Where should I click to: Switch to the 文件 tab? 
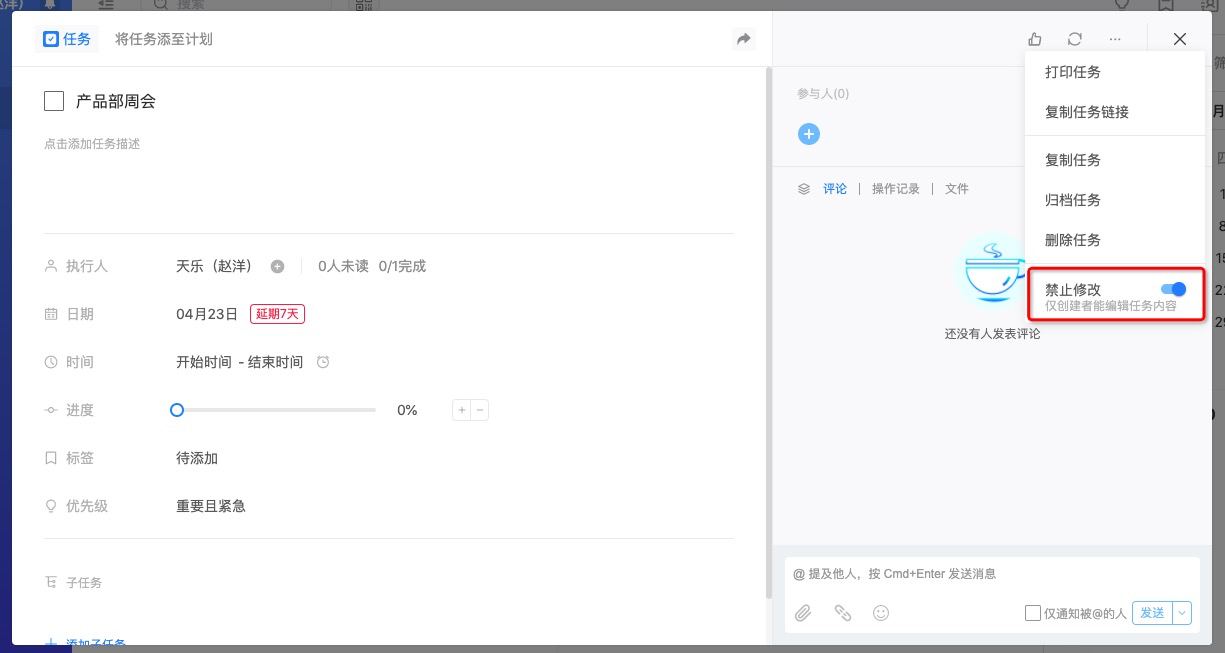point(957,188)
